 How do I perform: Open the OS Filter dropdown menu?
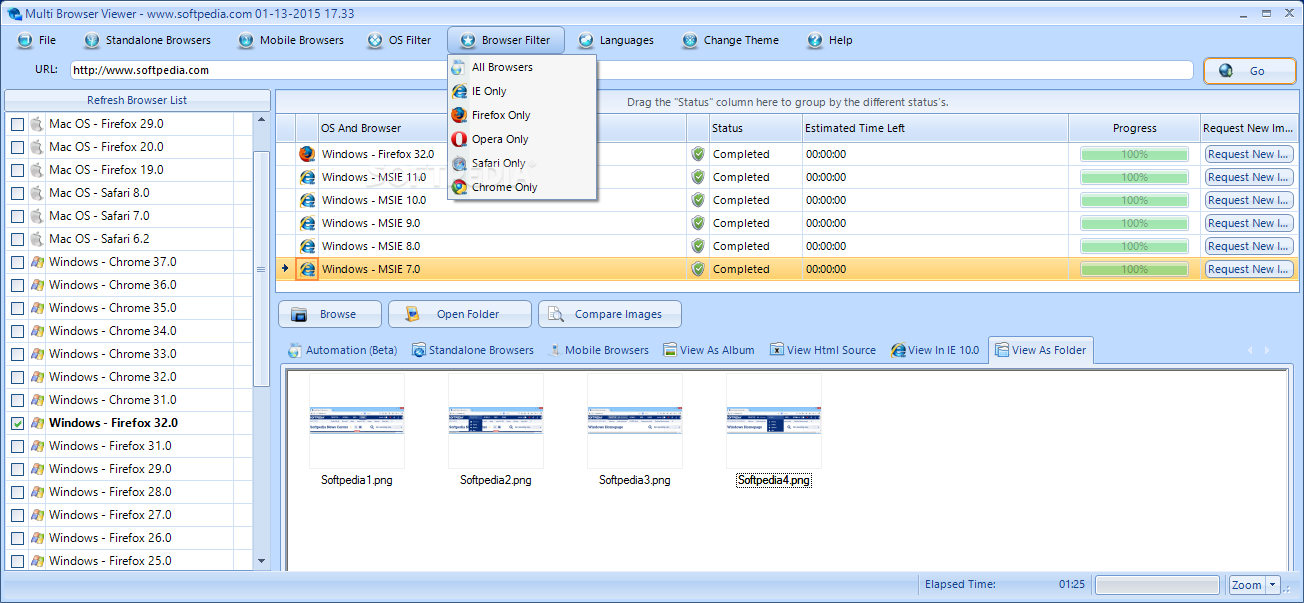click(400, 40)
